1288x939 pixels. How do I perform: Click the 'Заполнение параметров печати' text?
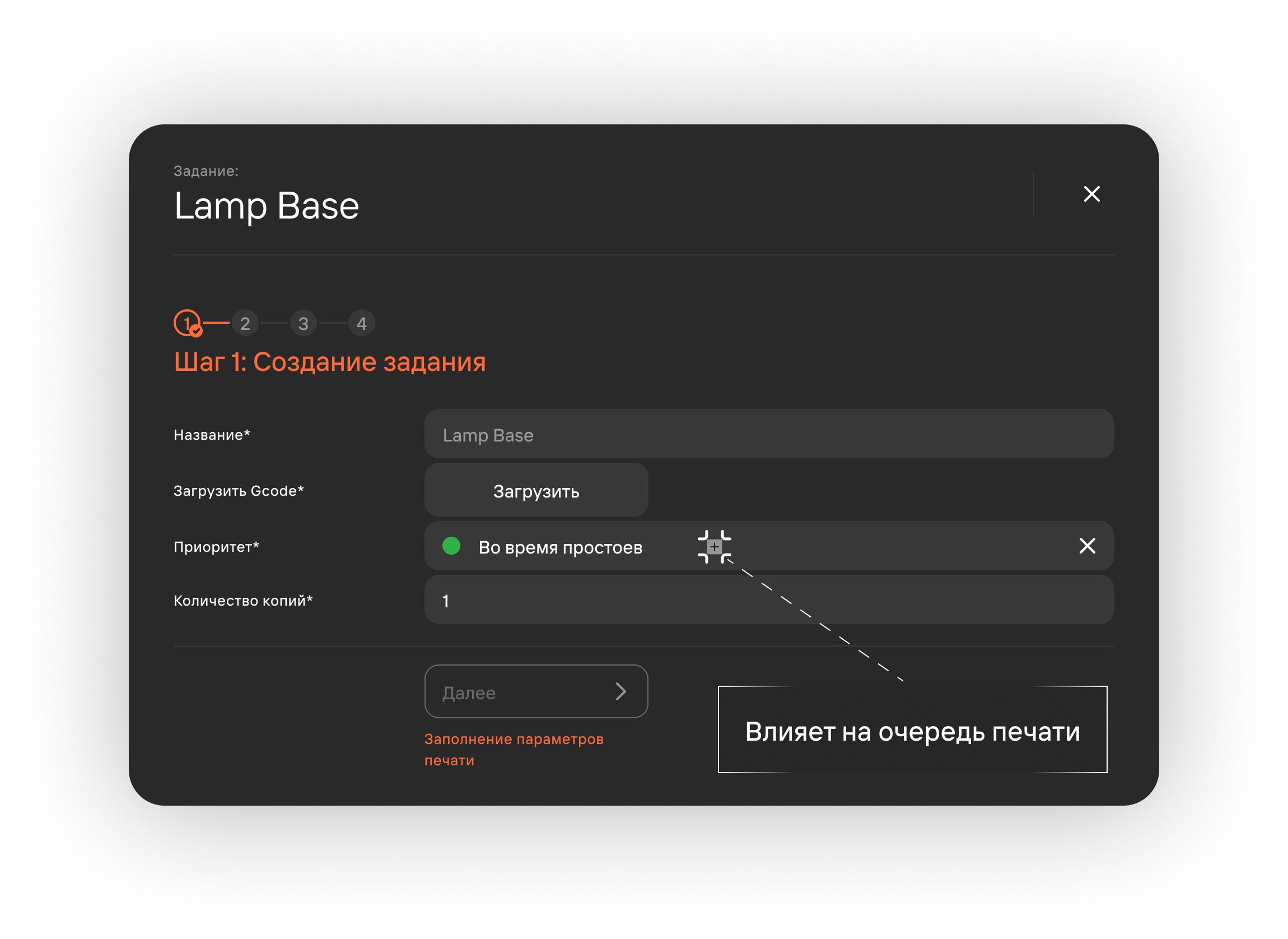(x=514, y=749)
